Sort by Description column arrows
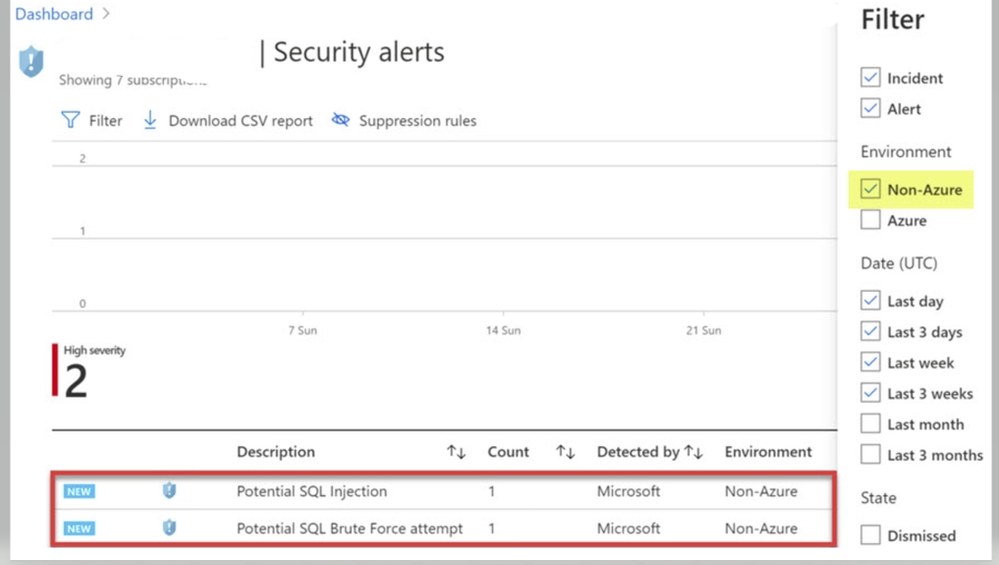The width and height of the screenshot is (999, 565). [x=456, y=452]
